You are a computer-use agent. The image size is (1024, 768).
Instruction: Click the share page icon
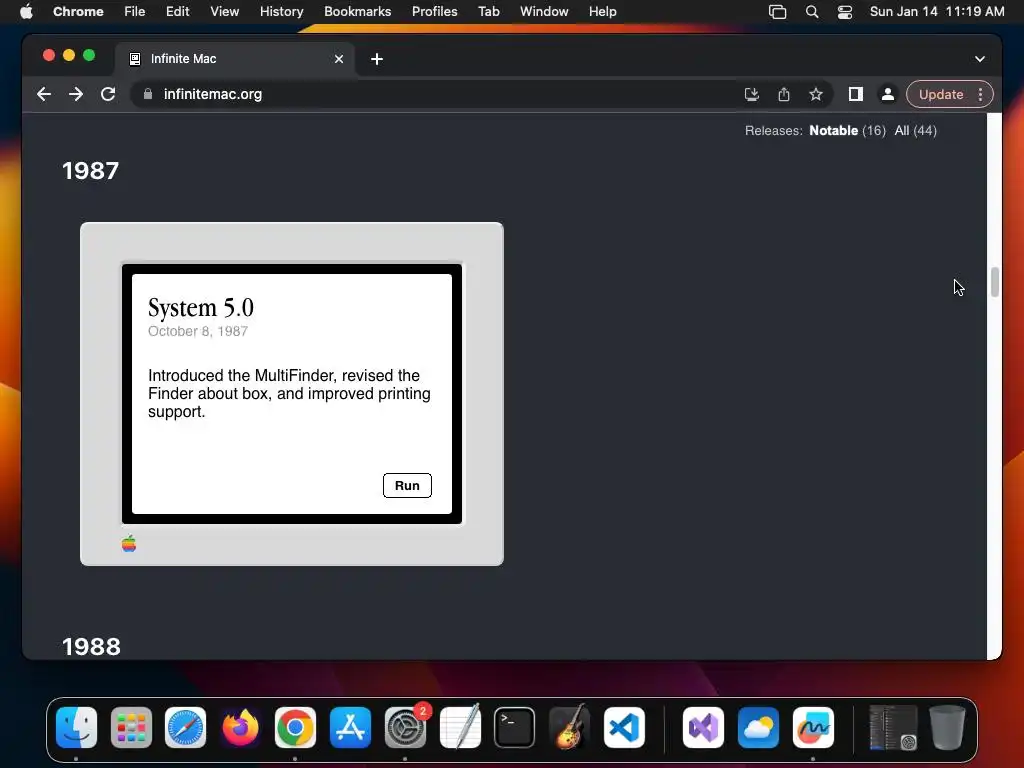click(x=784, y=94)
